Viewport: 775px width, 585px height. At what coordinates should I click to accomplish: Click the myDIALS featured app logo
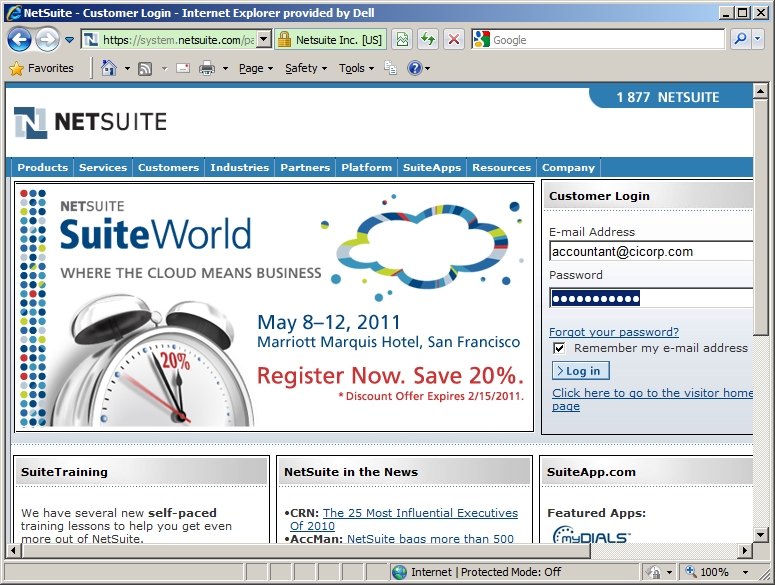591,535
